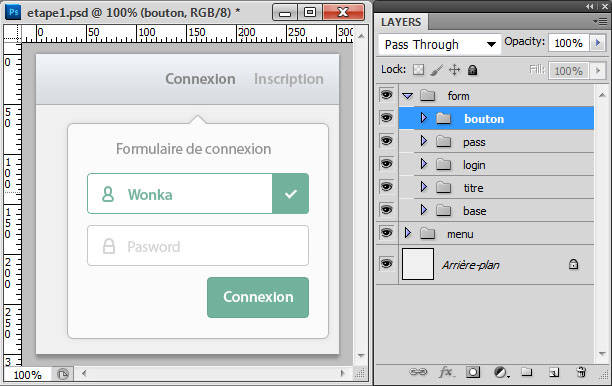Click the Photoshop Ps document icon
Screen dimensions: 612x386
[13, 12]
